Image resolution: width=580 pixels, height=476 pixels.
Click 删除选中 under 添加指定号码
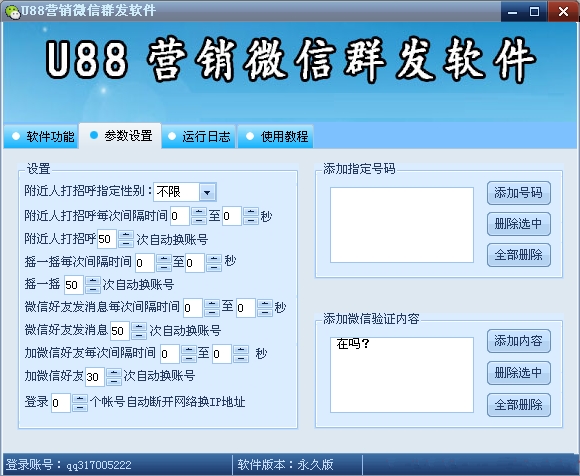point(519,224)
